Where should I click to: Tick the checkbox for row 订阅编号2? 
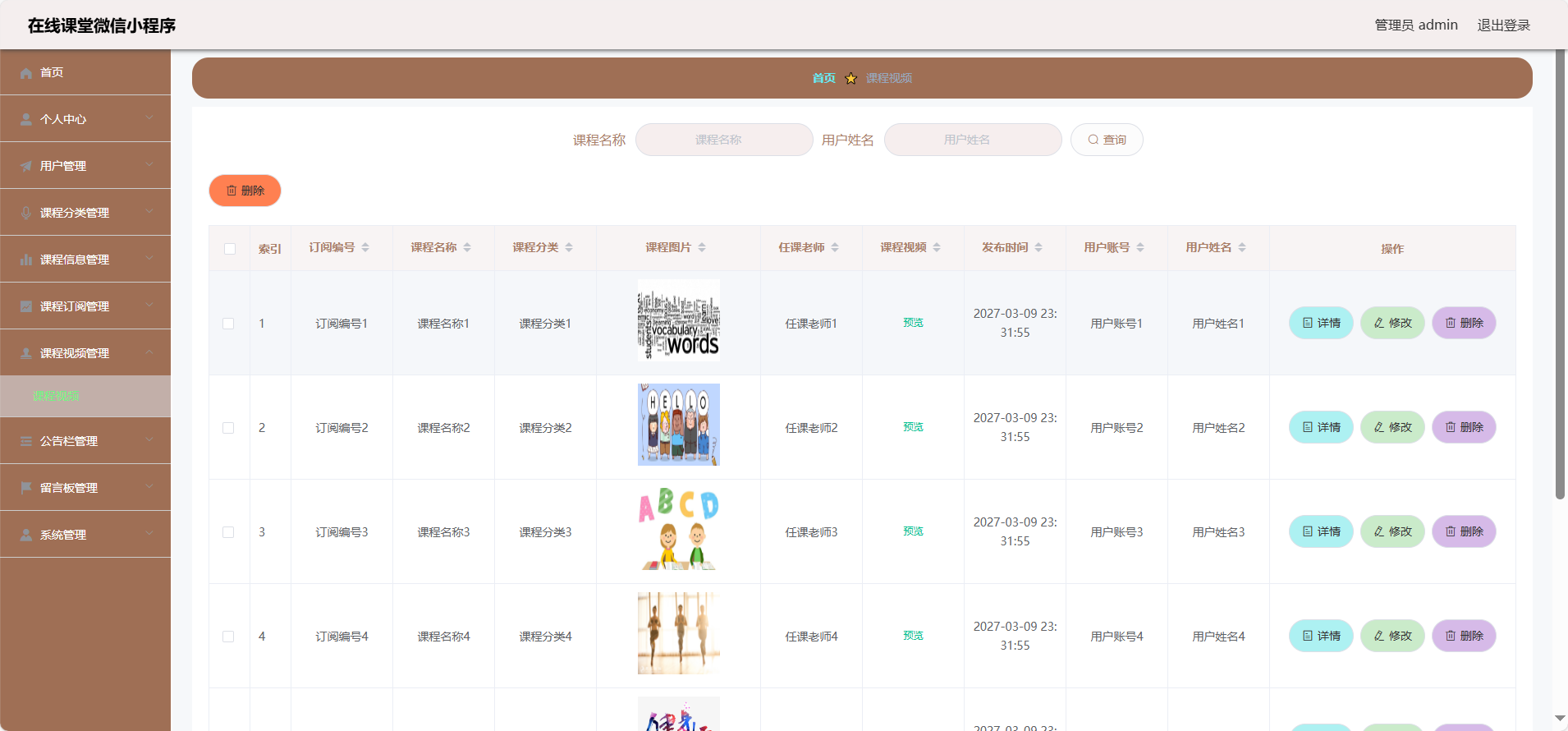point(228,428)
